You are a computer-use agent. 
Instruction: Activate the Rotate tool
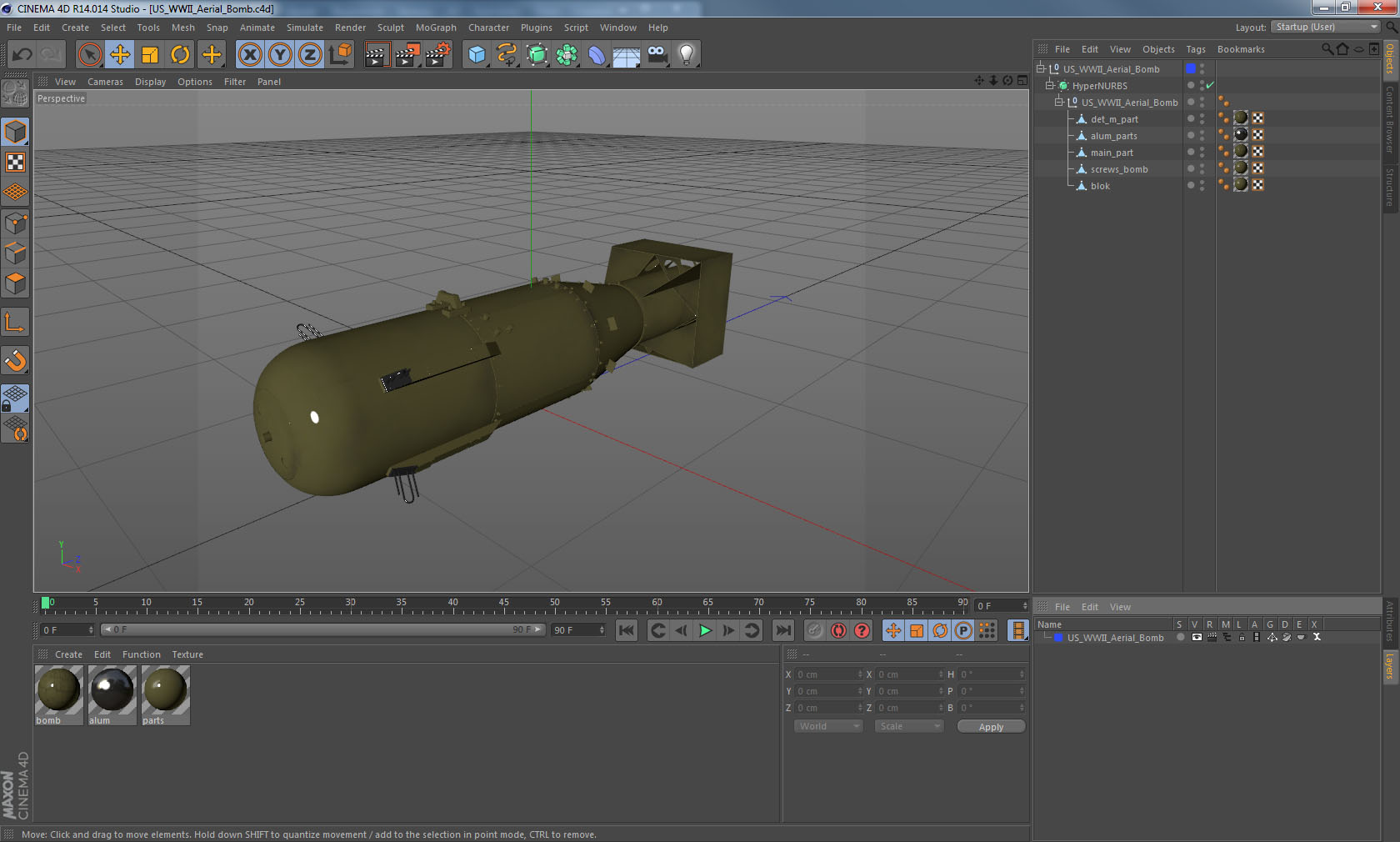click(180, 55)
